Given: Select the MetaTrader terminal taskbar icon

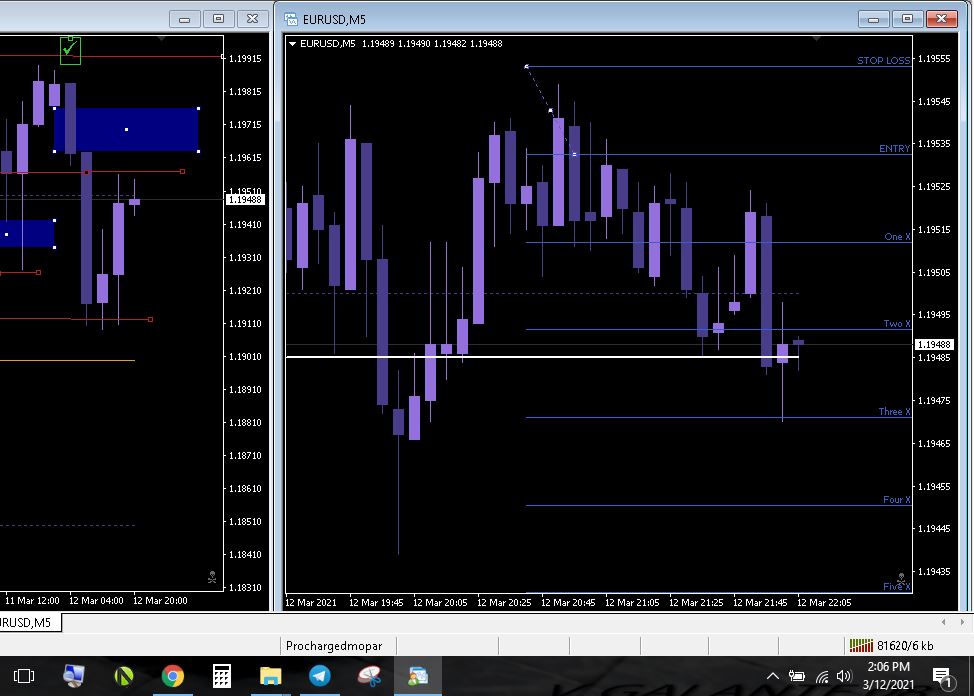Looking at the screenshot, I should coord(418,676).
